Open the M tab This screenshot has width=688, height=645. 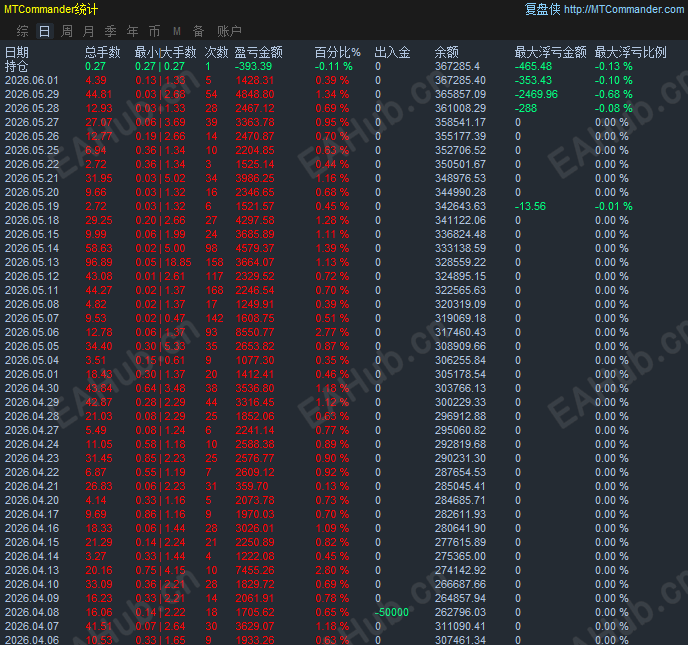(x=177, y=31)
